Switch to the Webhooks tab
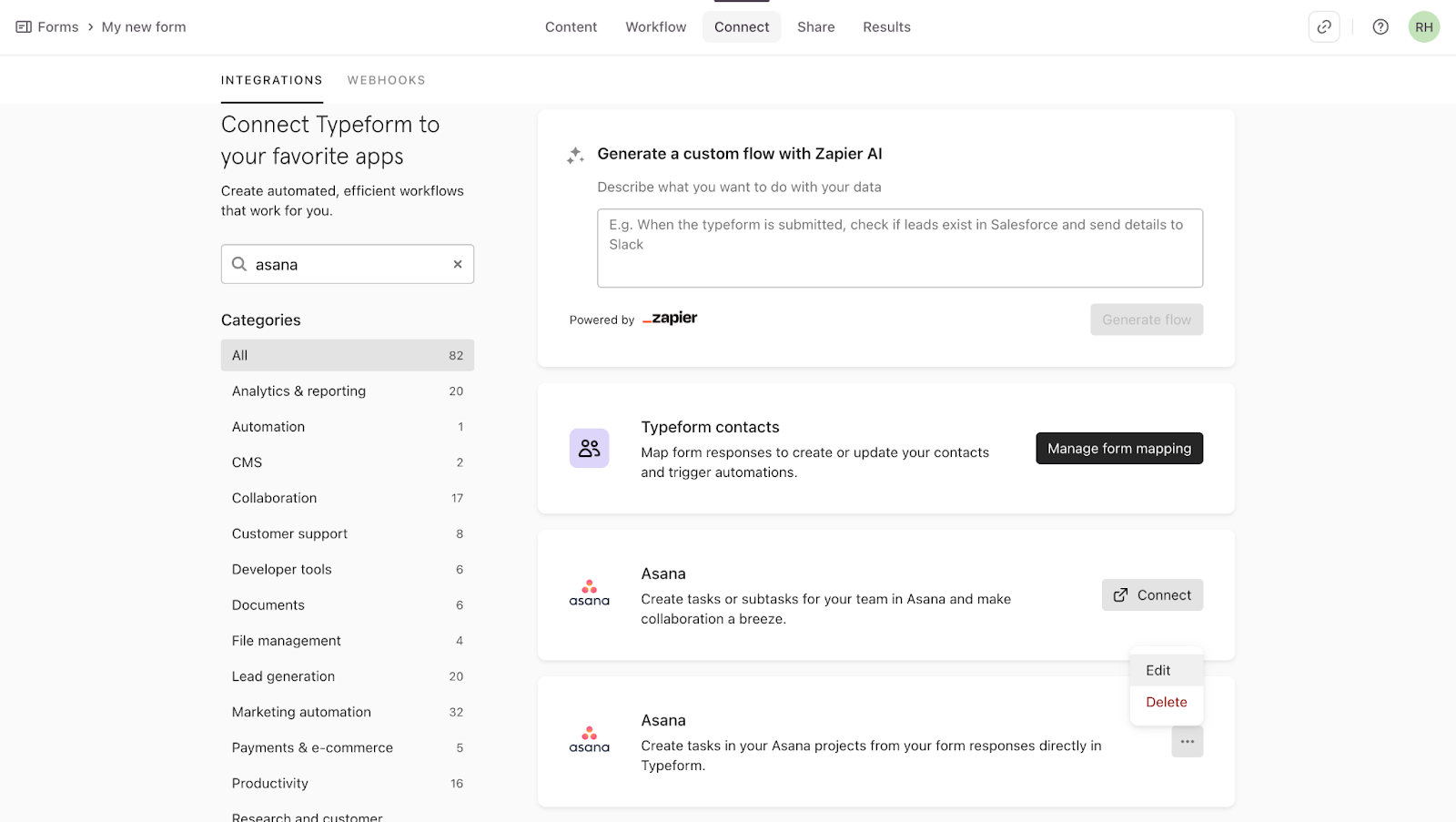 coord(386,80)
